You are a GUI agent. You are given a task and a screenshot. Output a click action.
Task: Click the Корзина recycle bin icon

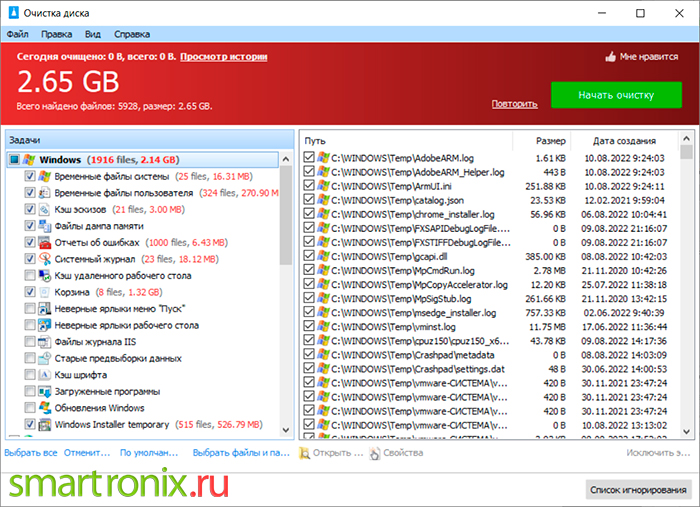(x=44, y=292)
